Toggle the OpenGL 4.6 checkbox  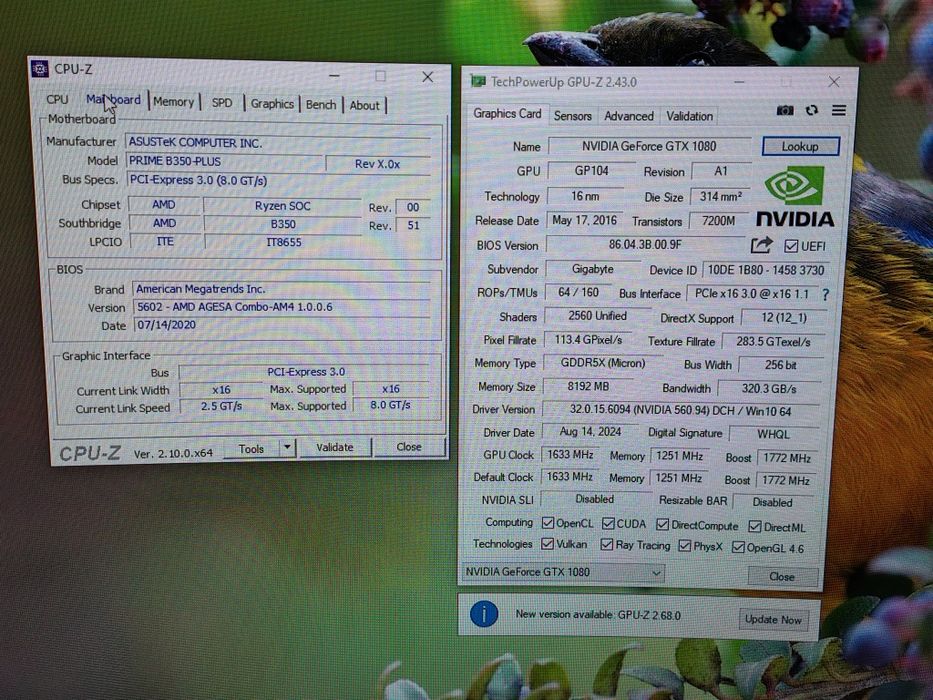coord(738,547)
